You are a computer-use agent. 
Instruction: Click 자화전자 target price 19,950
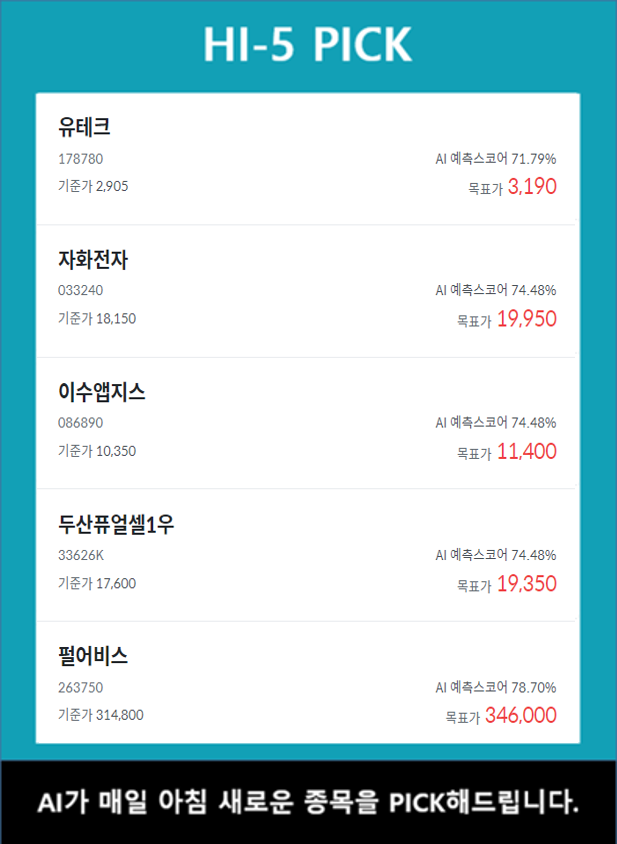pos(526,319)
